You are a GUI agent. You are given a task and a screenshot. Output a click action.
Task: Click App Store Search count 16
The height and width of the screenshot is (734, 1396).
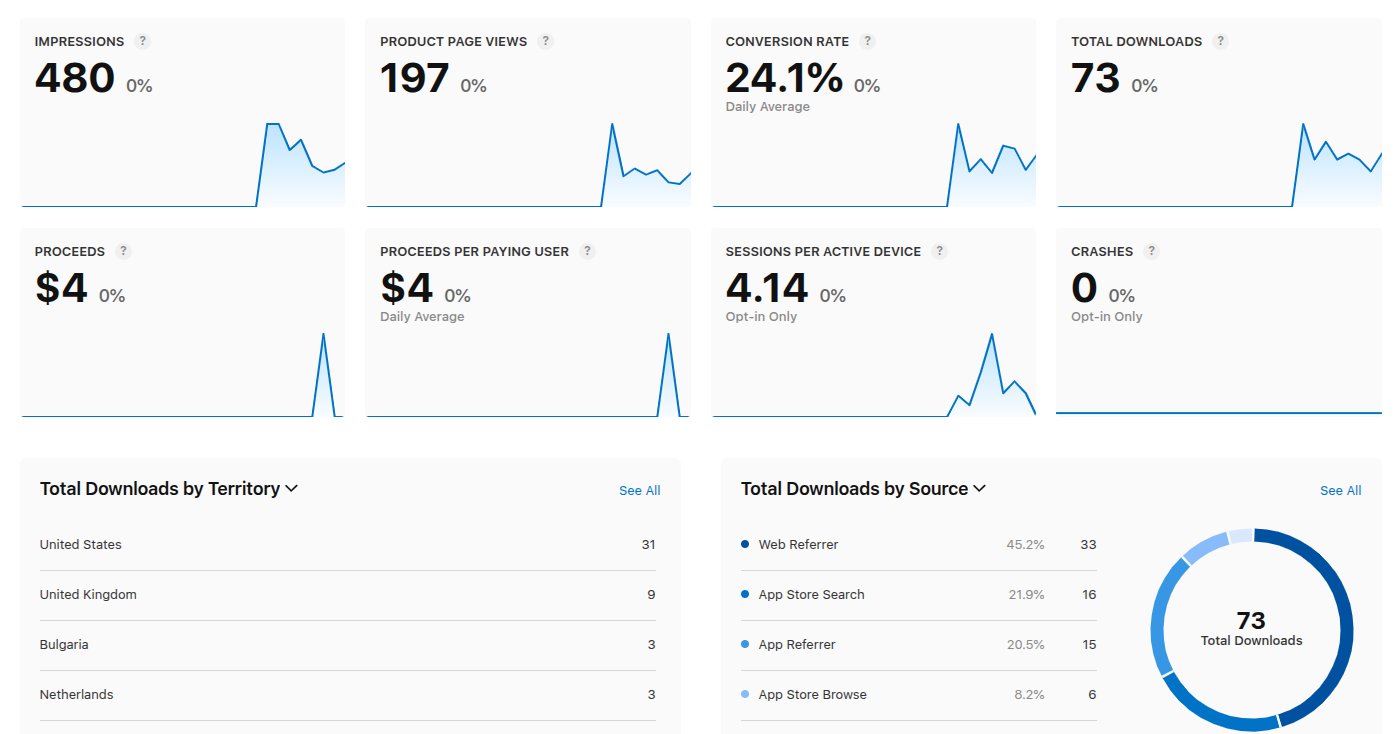click(x=1088, y=595)
